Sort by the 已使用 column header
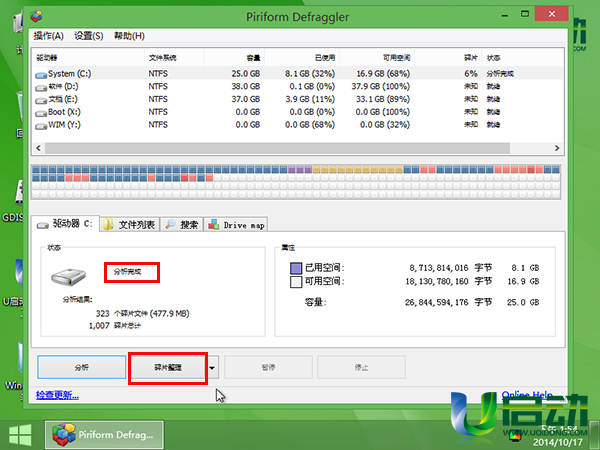Screen dimensions: 600x450 tap(302, 58)
